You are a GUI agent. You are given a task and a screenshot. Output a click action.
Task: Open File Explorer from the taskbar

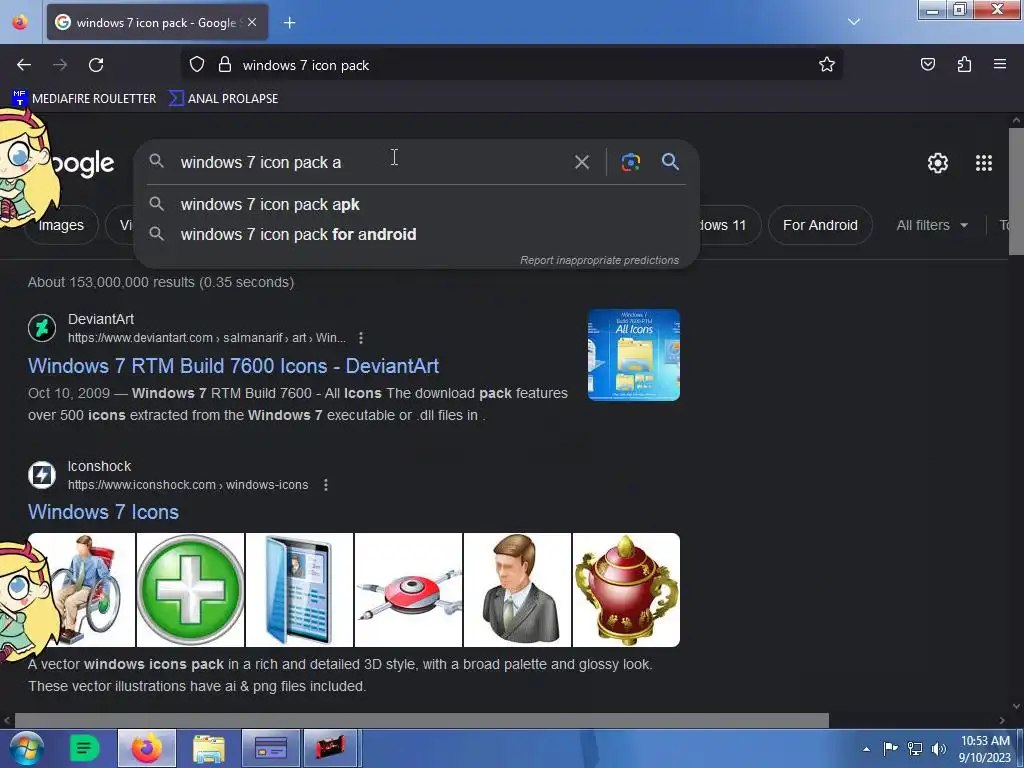pyautogui.click(x=208, y=748)
